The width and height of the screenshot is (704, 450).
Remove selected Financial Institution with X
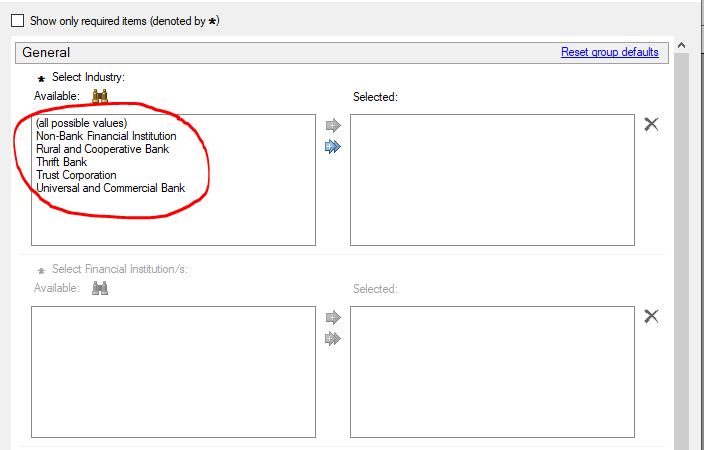651,316
